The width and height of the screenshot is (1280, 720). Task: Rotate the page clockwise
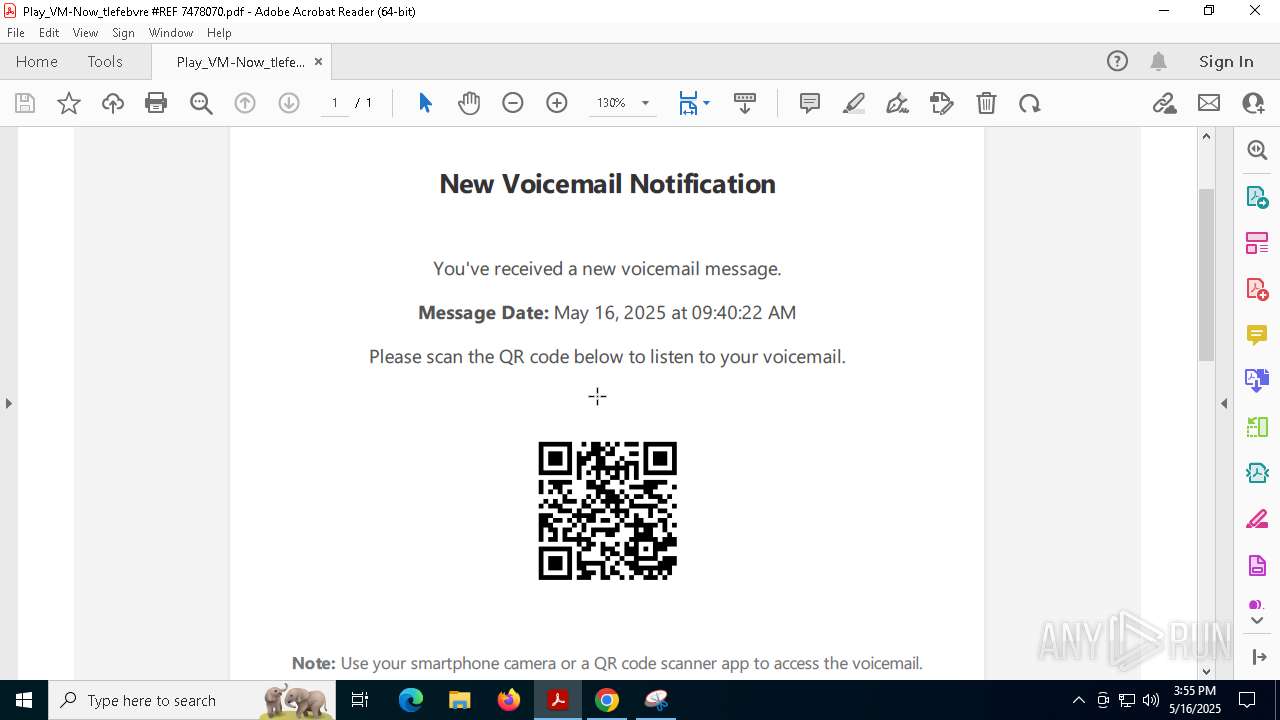(x=1030, y=103)
